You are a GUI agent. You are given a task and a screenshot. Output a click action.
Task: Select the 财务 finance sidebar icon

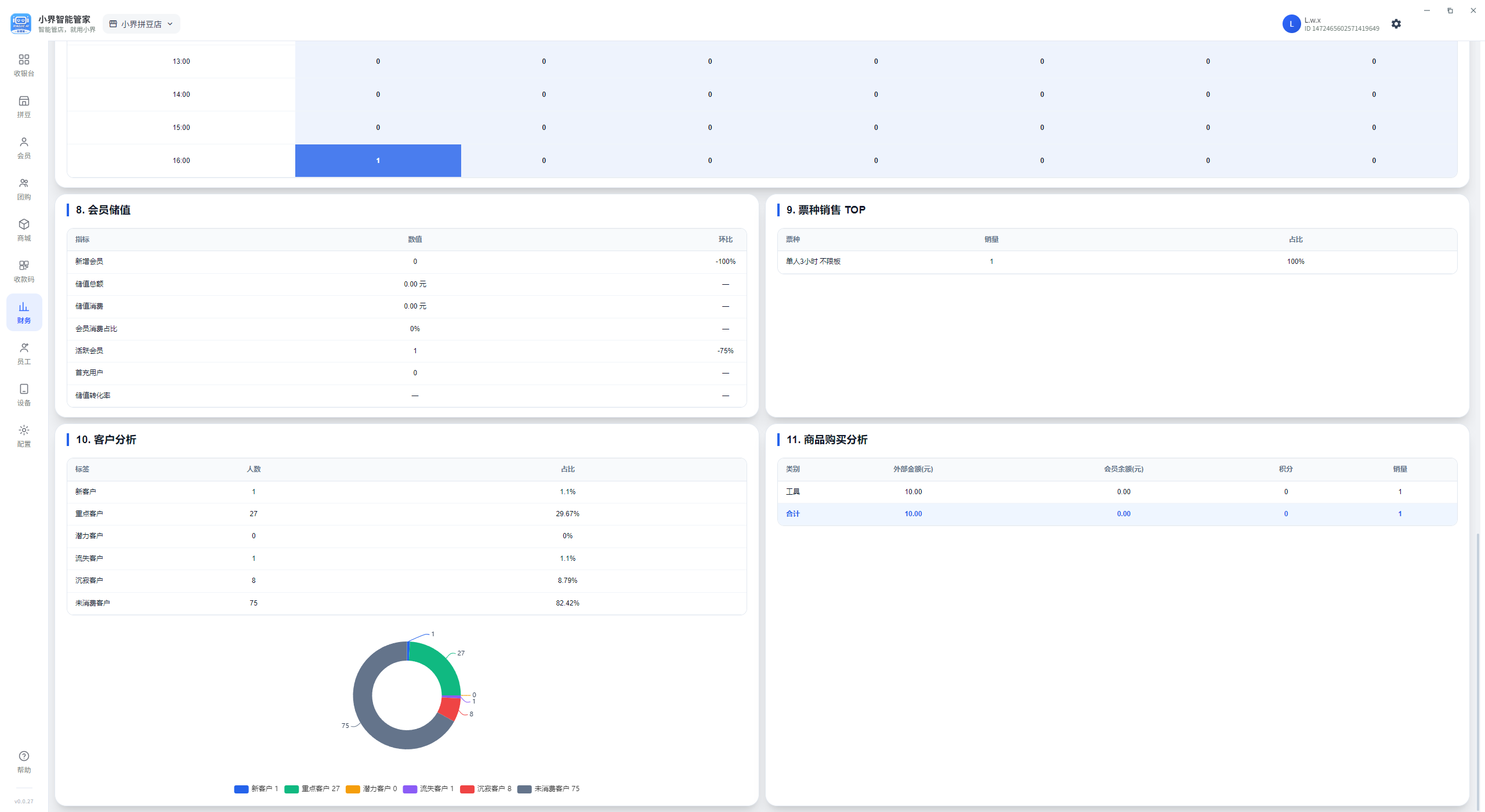point(24,312)
